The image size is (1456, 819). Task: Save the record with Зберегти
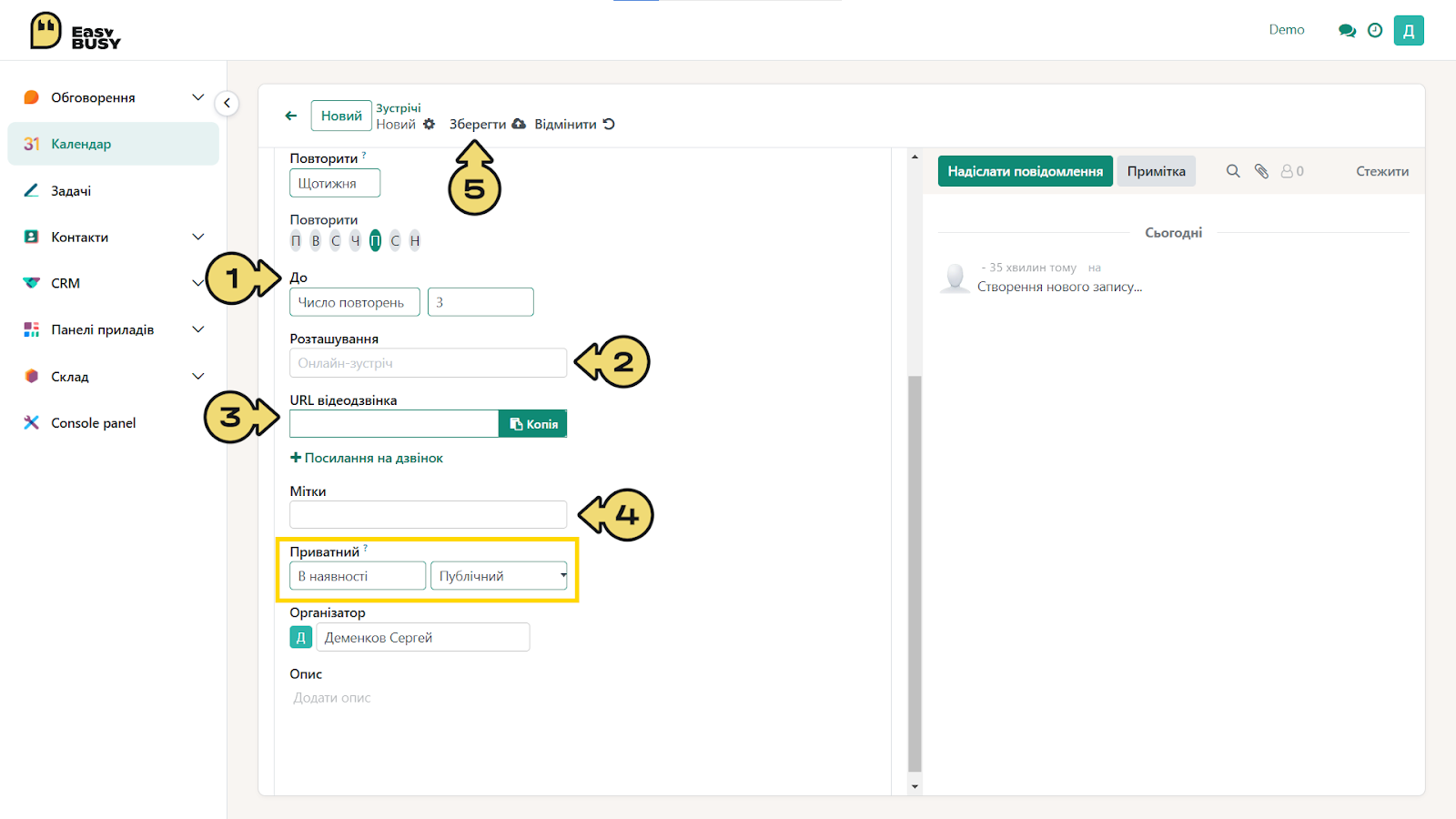pyautogui.click(x=487, y=124)
